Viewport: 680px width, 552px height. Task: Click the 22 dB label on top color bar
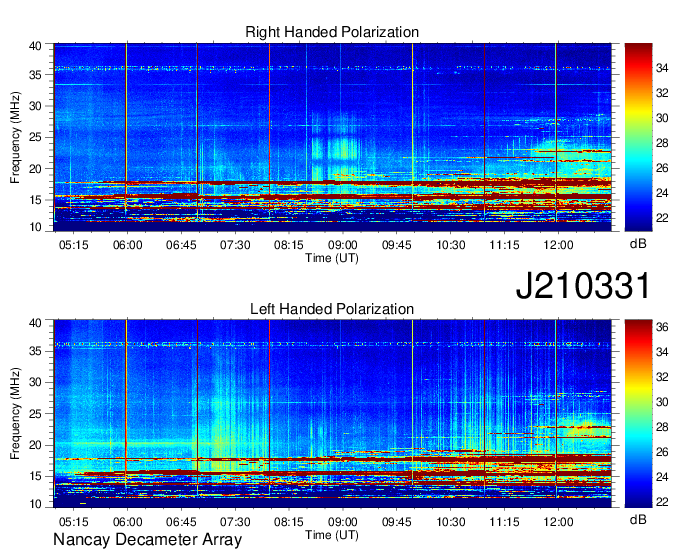click(x=662, y=218)
